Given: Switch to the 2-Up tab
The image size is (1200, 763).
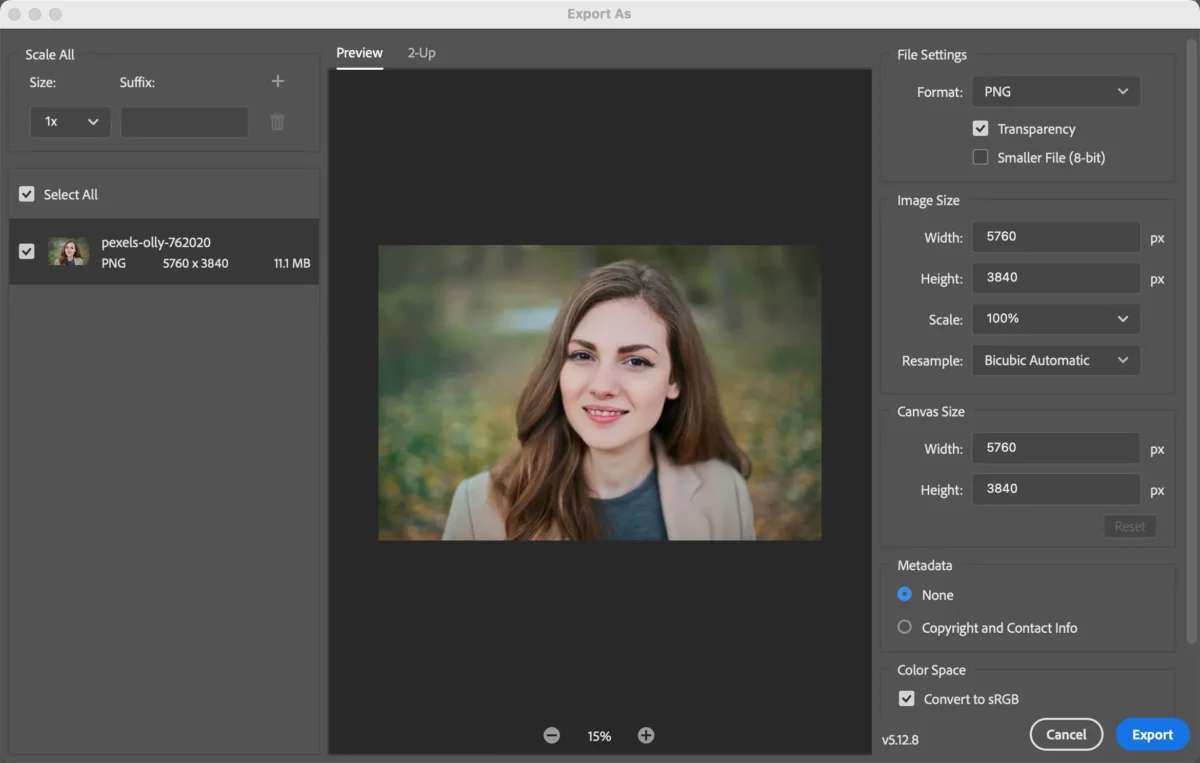Looking at the screenshot, I should click(421, 53).
